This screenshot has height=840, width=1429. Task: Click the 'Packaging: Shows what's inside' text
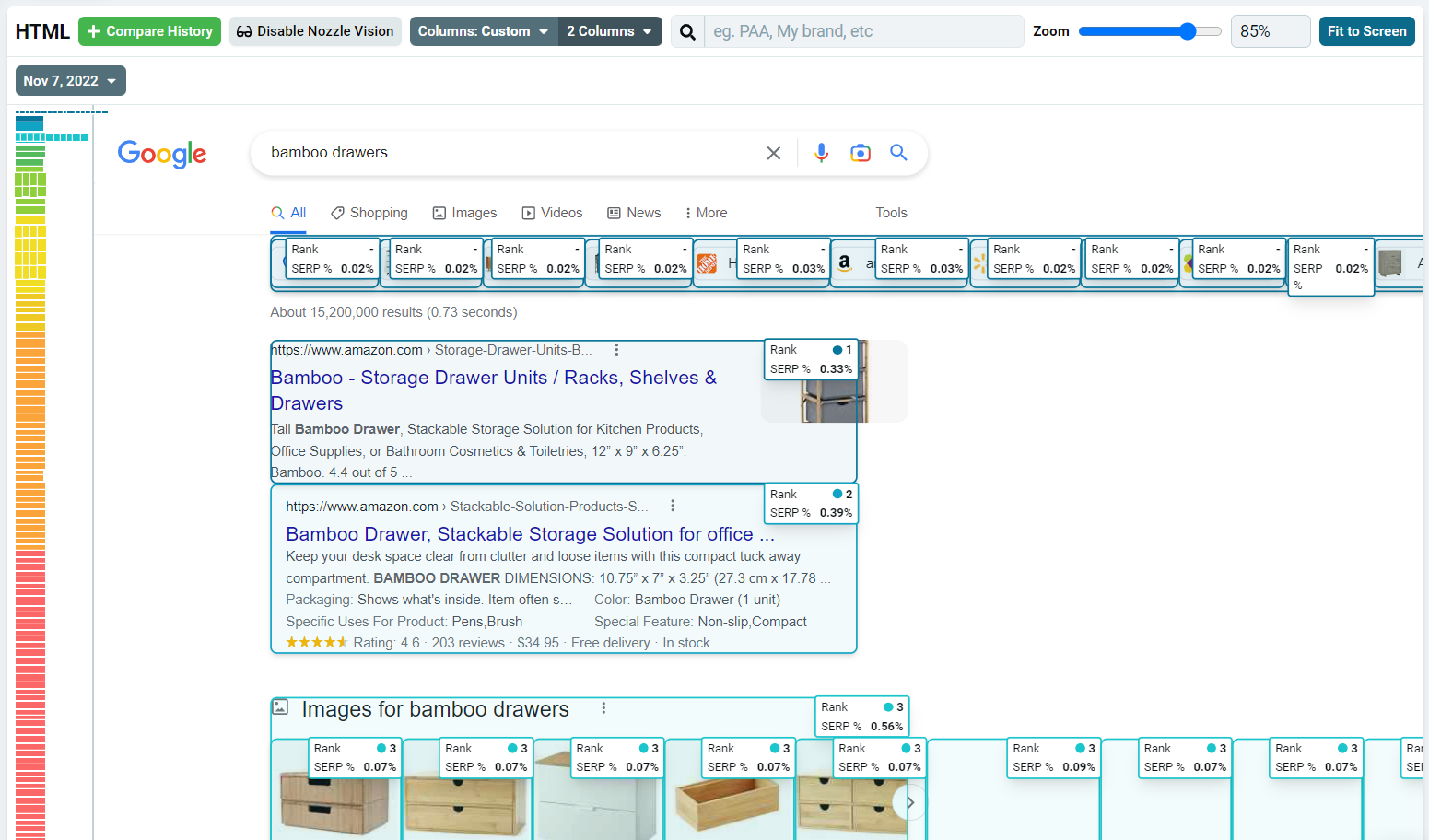point(428,600)
